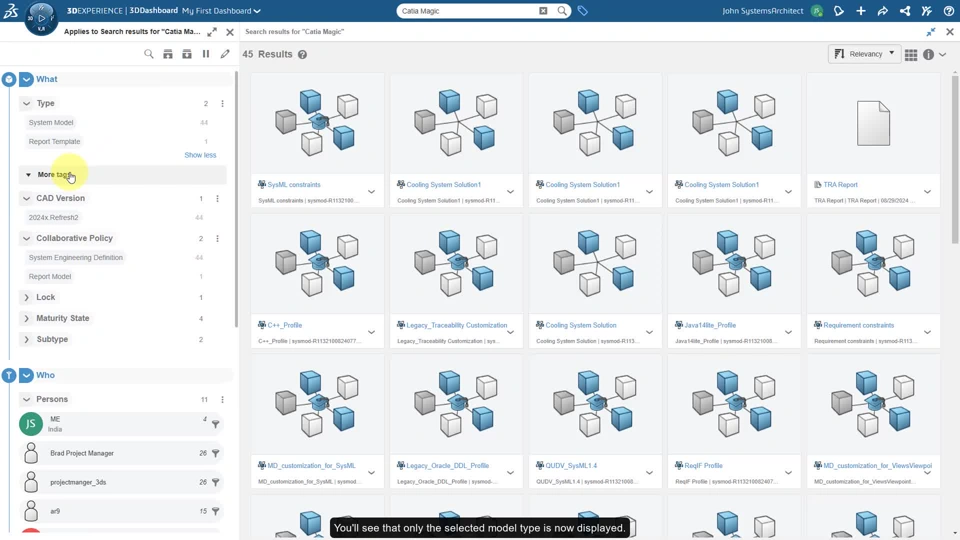Click the Catia Magic search input field
The width and height of the screenshot is (960, 540).
point(468,10)
